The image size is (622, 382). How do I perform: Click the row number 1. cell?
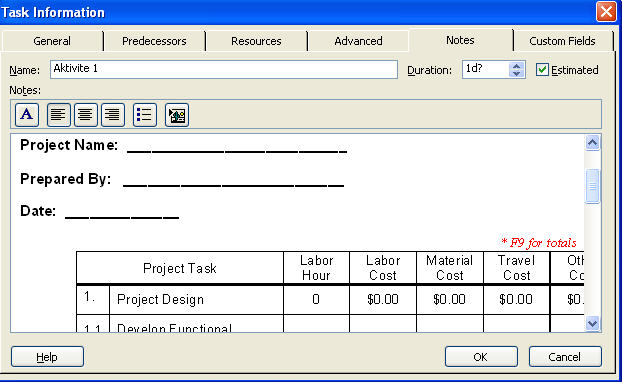(93, 299)
